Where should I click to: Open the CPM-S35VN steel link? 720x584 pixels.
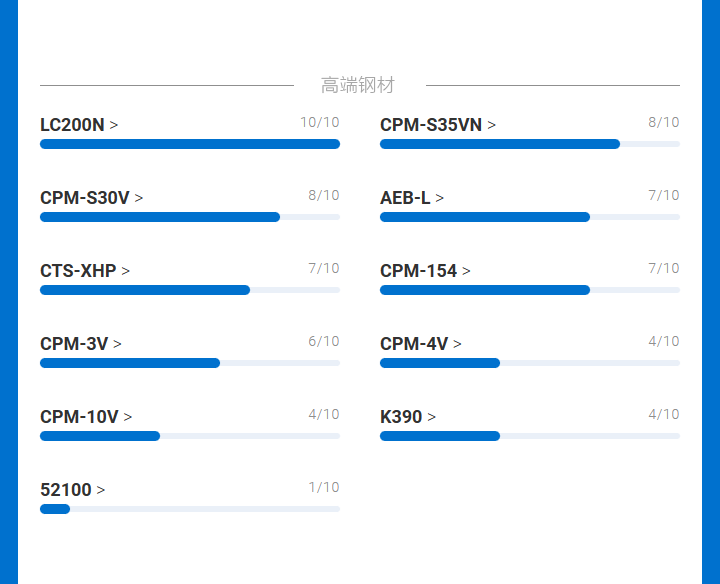point(437,125)
